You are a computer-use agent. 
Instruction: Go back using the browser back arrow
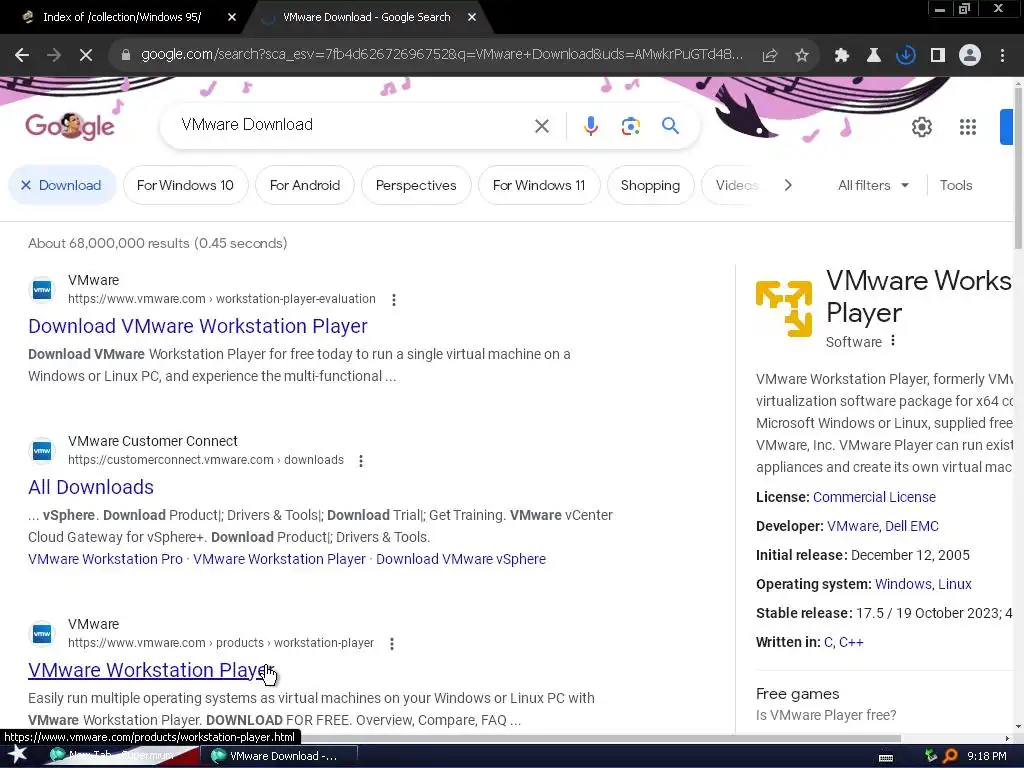22,56
